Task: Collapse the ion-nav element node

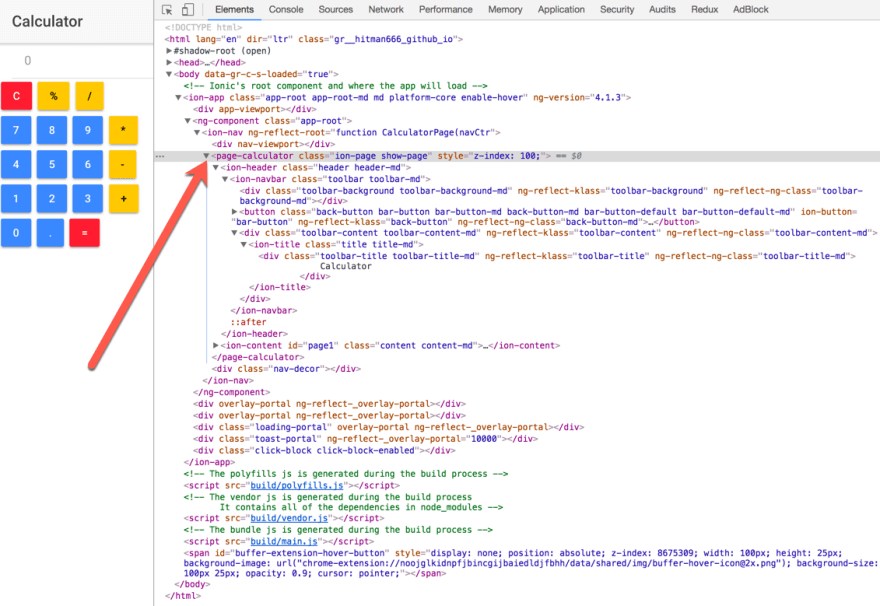Action: click(197, 132)
